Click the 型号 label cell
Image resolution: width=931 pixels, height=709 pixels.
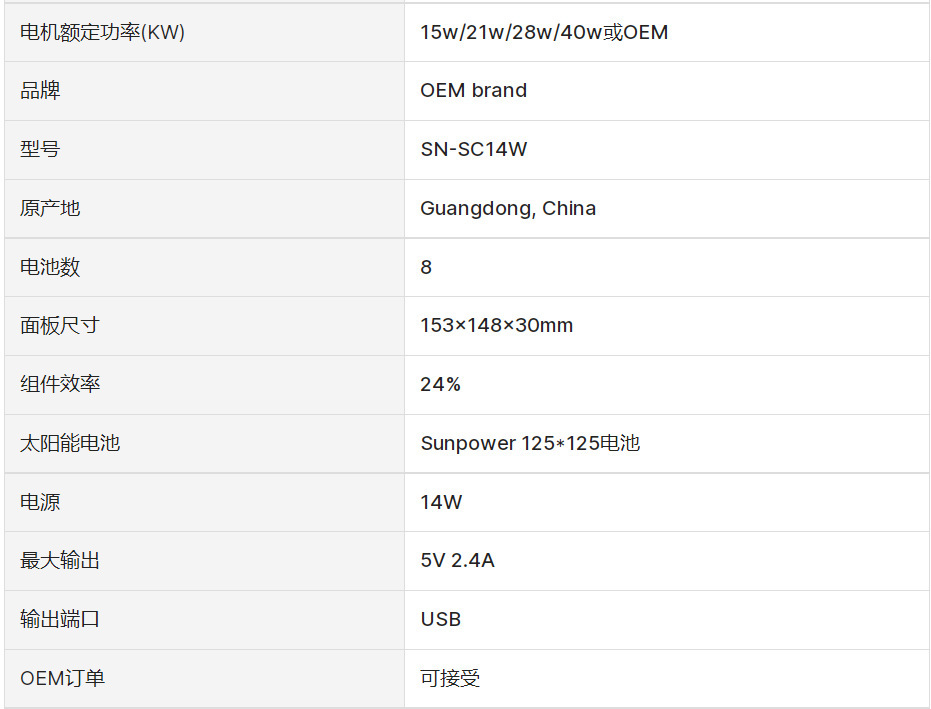coord(40,149)
